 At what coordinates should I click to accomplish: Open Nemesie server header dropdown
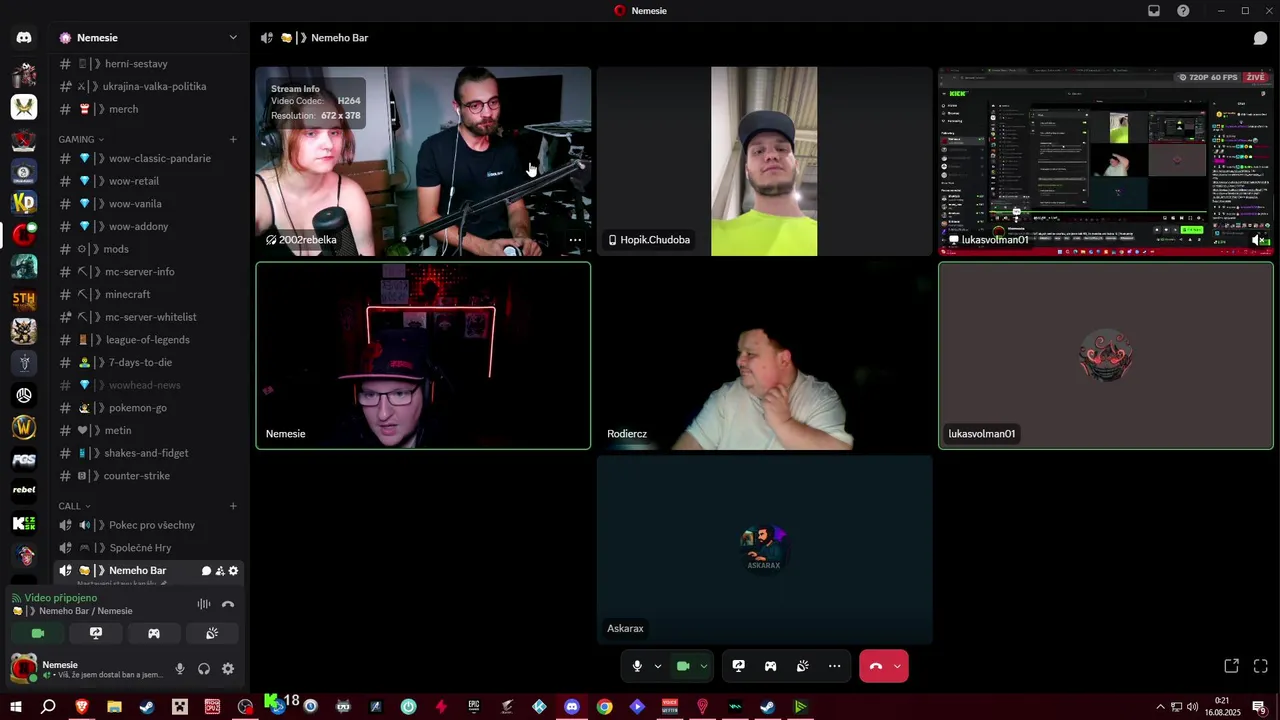click(x=150, y=38)
